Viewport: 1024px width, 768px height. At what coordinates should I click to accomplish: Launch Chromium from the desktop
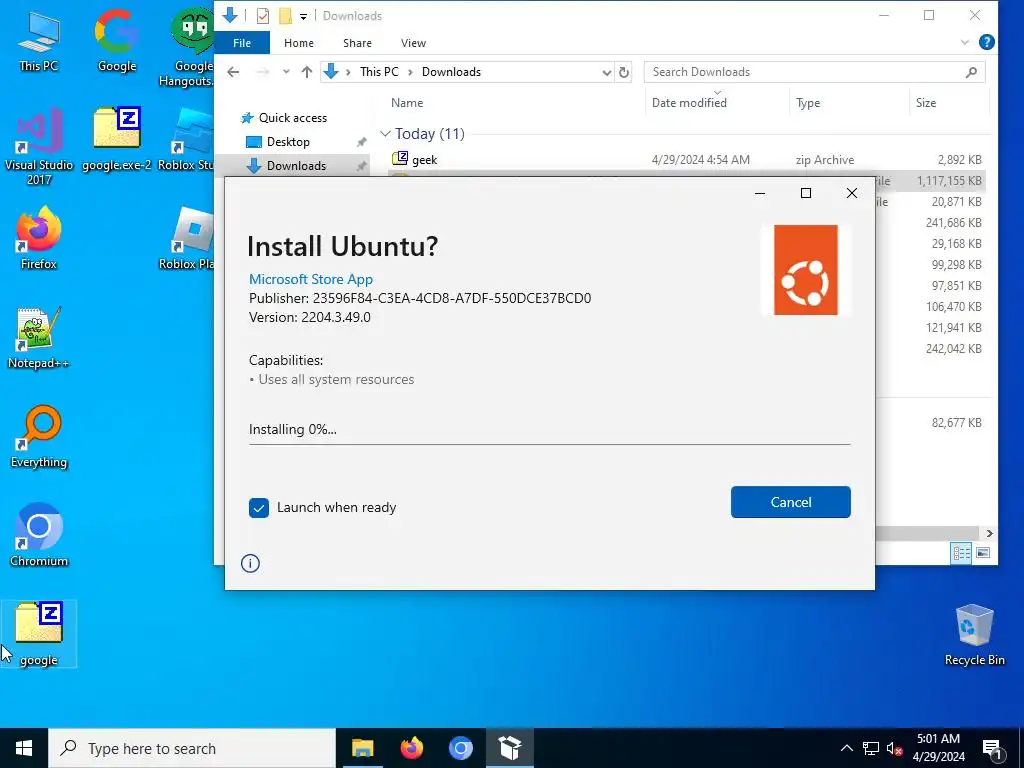[39, 536]
